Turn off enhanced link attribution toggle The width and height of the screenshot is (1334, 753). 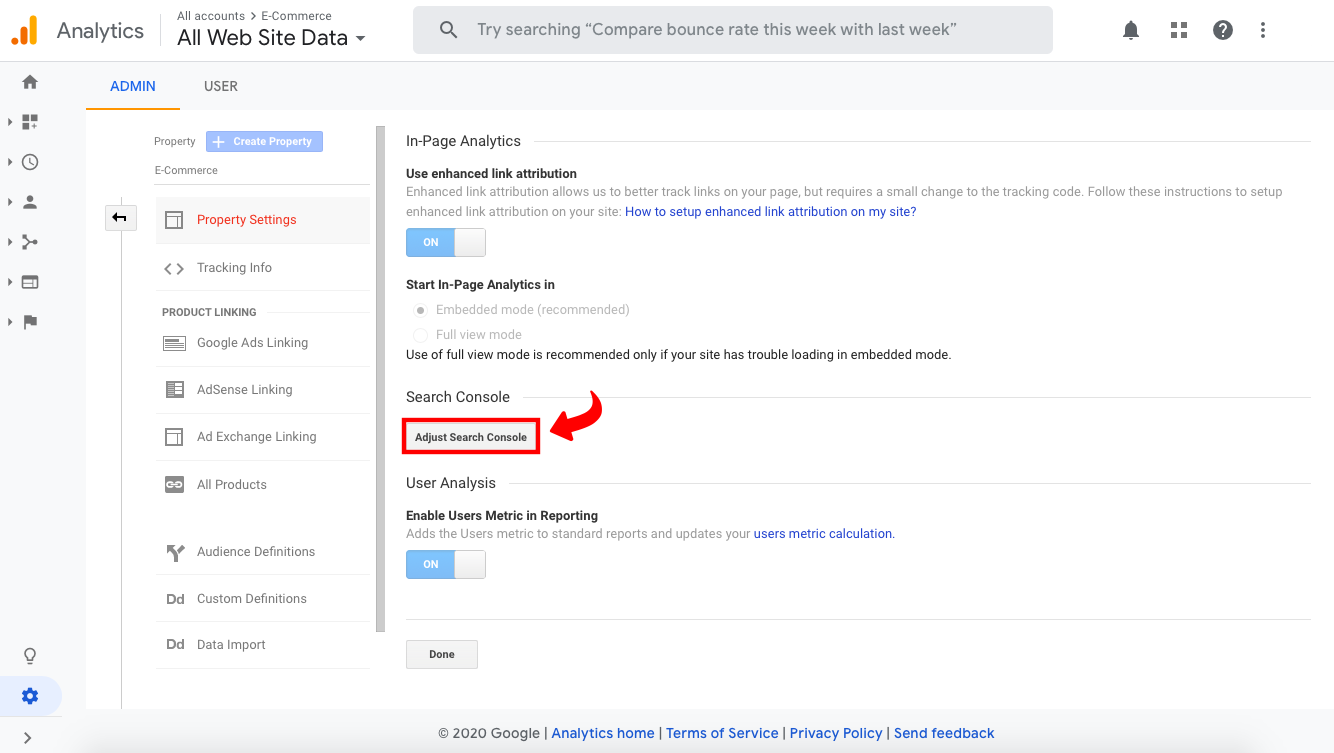[445, 242]
